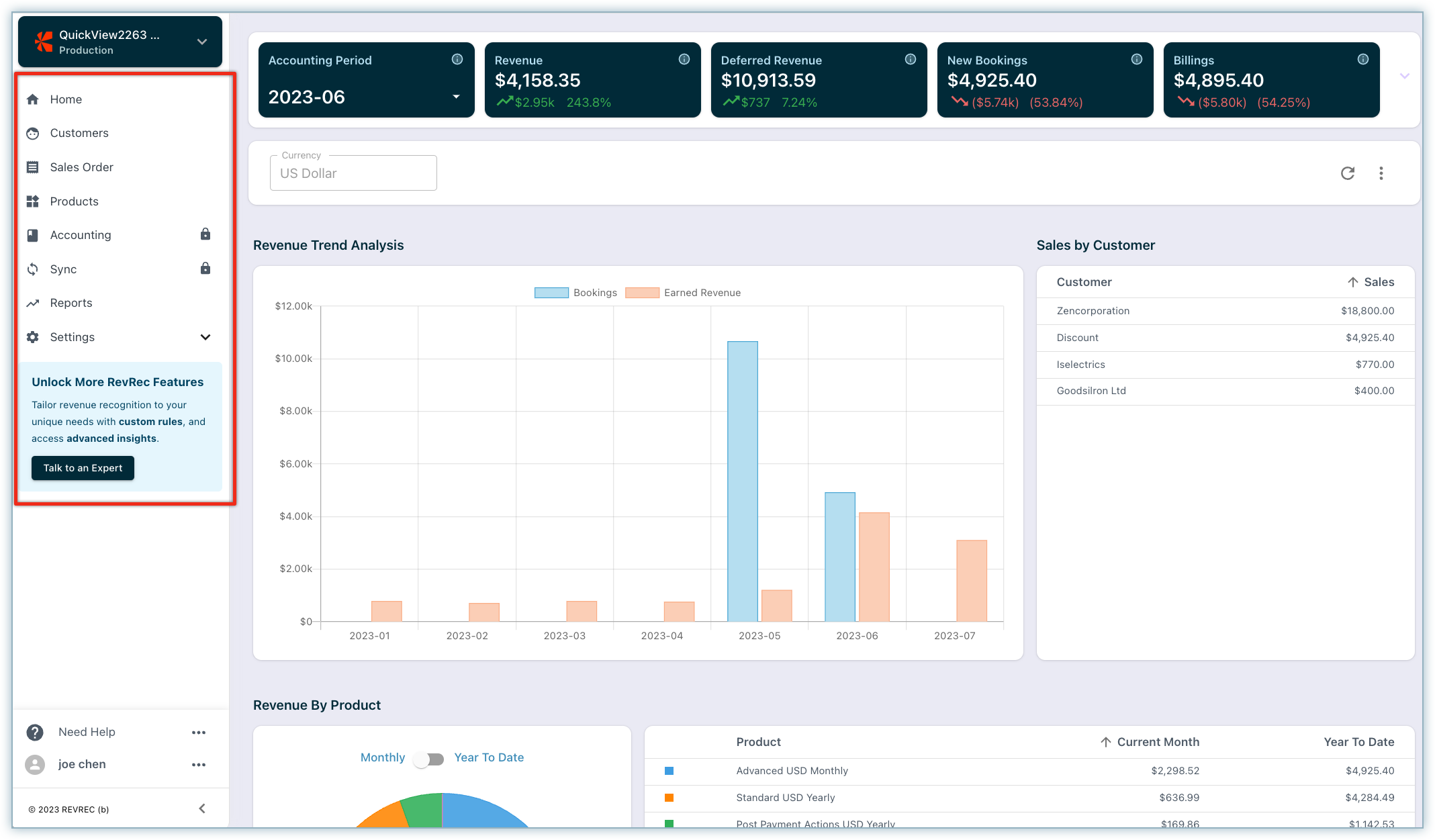This screenshot has height=840, width=1435.
Task: Click the blue swatch for Advanced USD Monthly
Action: (x=669, y=771)
